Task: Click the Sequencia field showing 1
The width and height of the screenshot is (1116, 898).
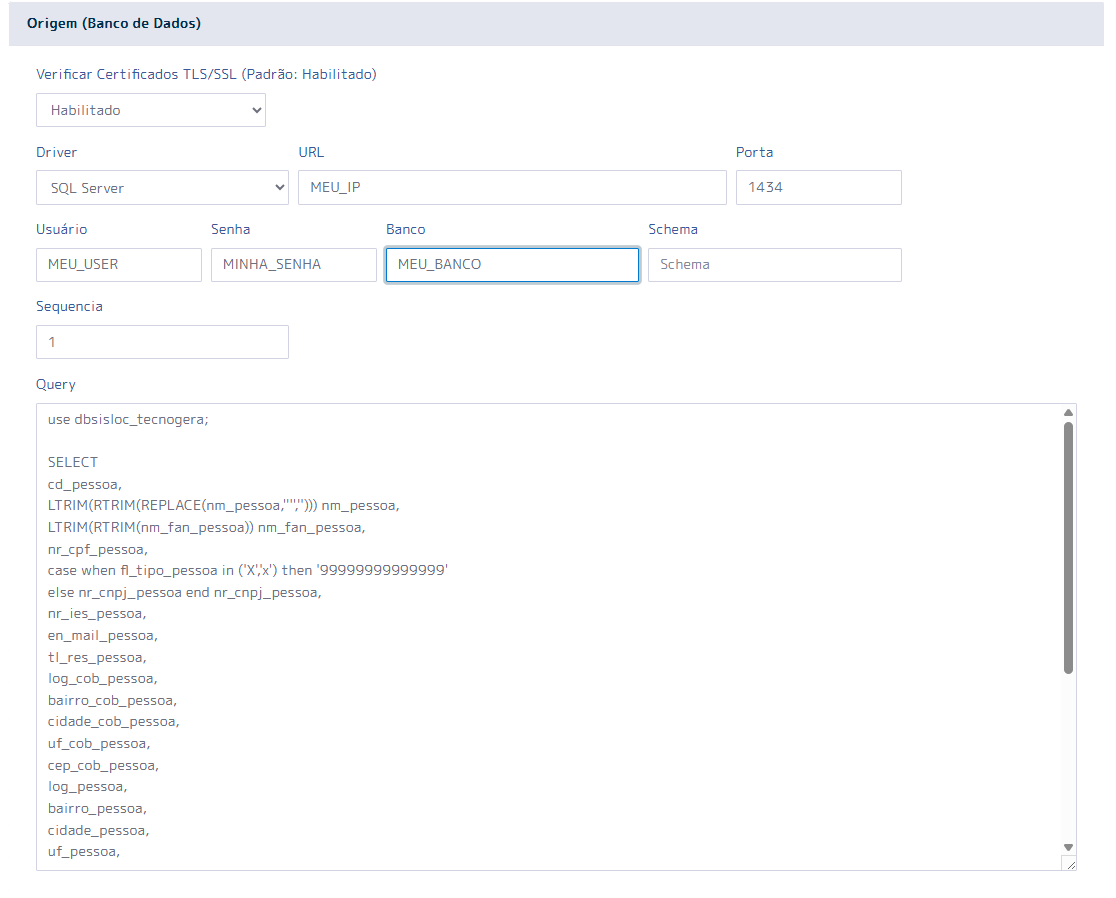Action: pyautogui.click(x=162, y=342)
